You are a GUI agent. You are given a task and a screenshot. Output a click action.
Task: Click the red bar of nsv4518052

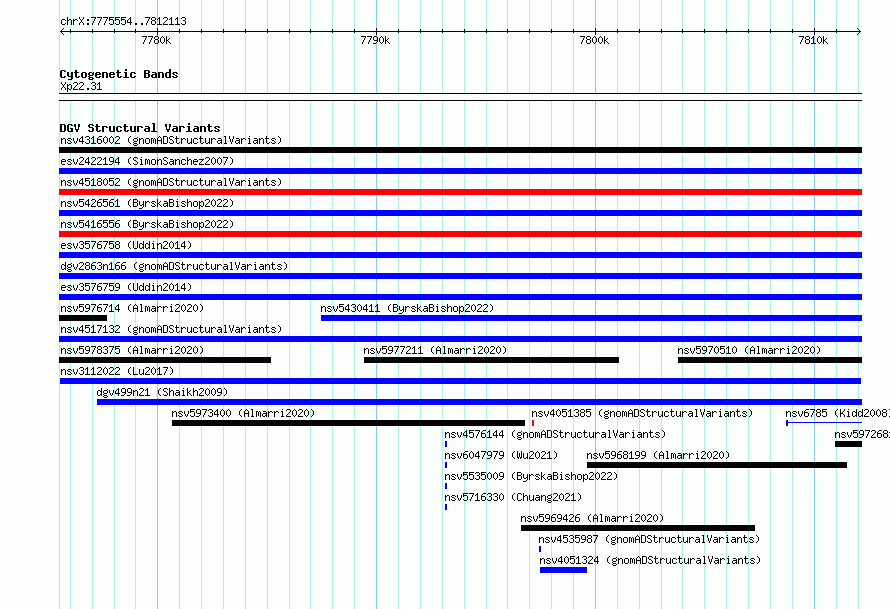(x=460, y=192)
